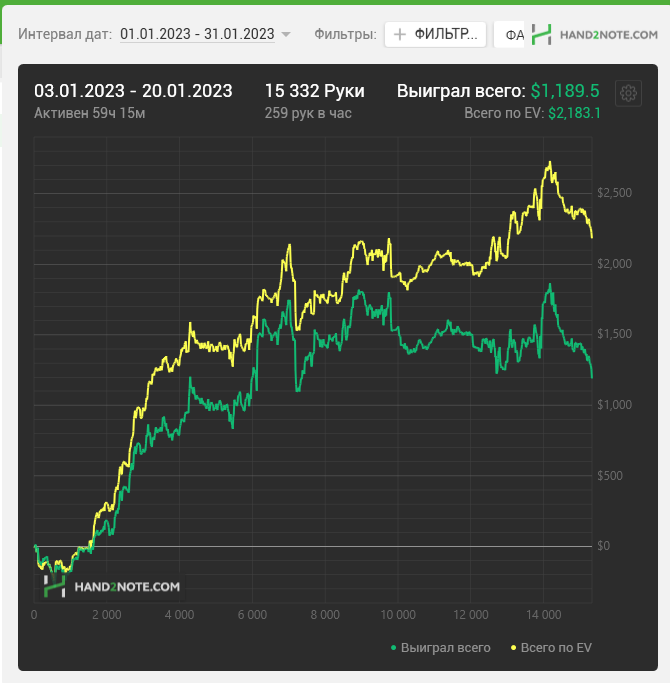The image size is (670, 683).
Task: Click HAND2NOTE.COM link text at top
Action: pyautogui.click(x=609, y=35)
